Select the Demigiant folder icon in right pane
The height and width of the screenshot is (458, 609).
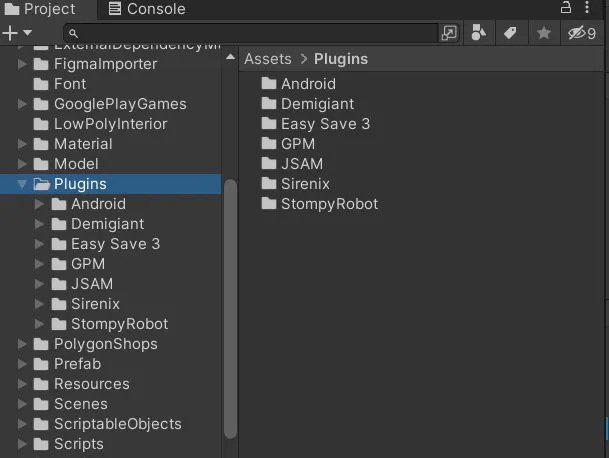(x=269, y=104)
